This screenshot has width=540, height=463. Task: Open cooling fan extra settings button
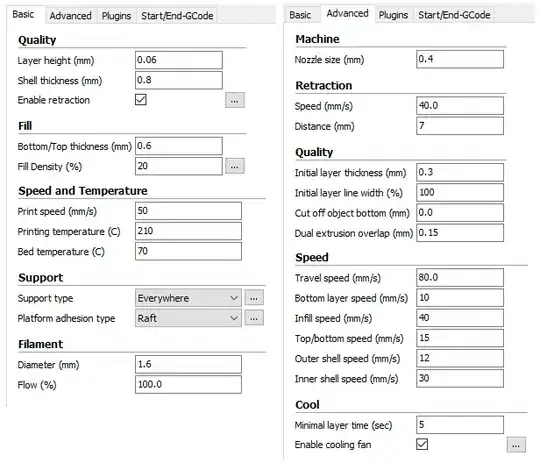tap(516, 445)
